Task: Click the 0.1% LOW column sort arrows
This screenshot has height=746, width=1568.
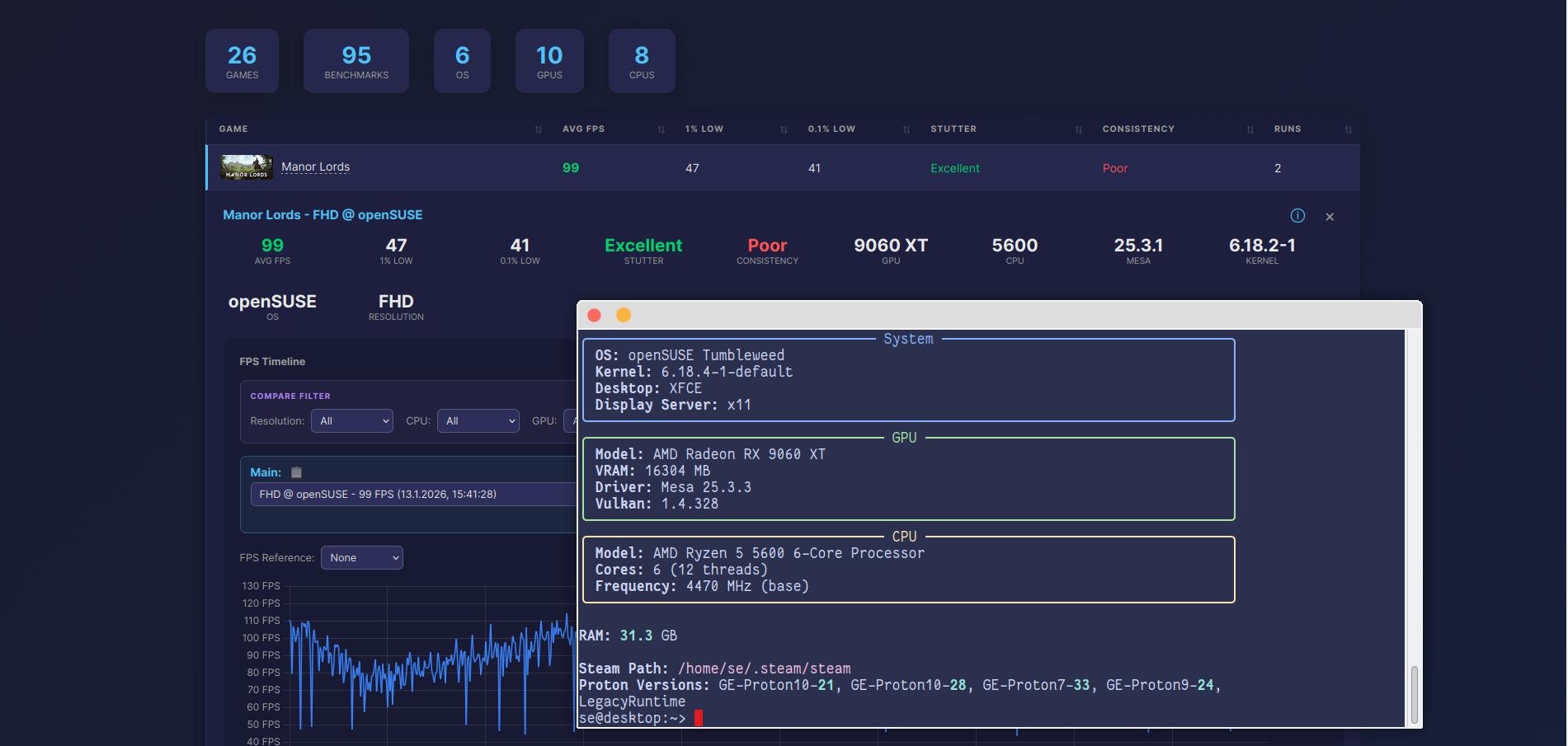Action: pyautogui.click(x=906, y=129)
